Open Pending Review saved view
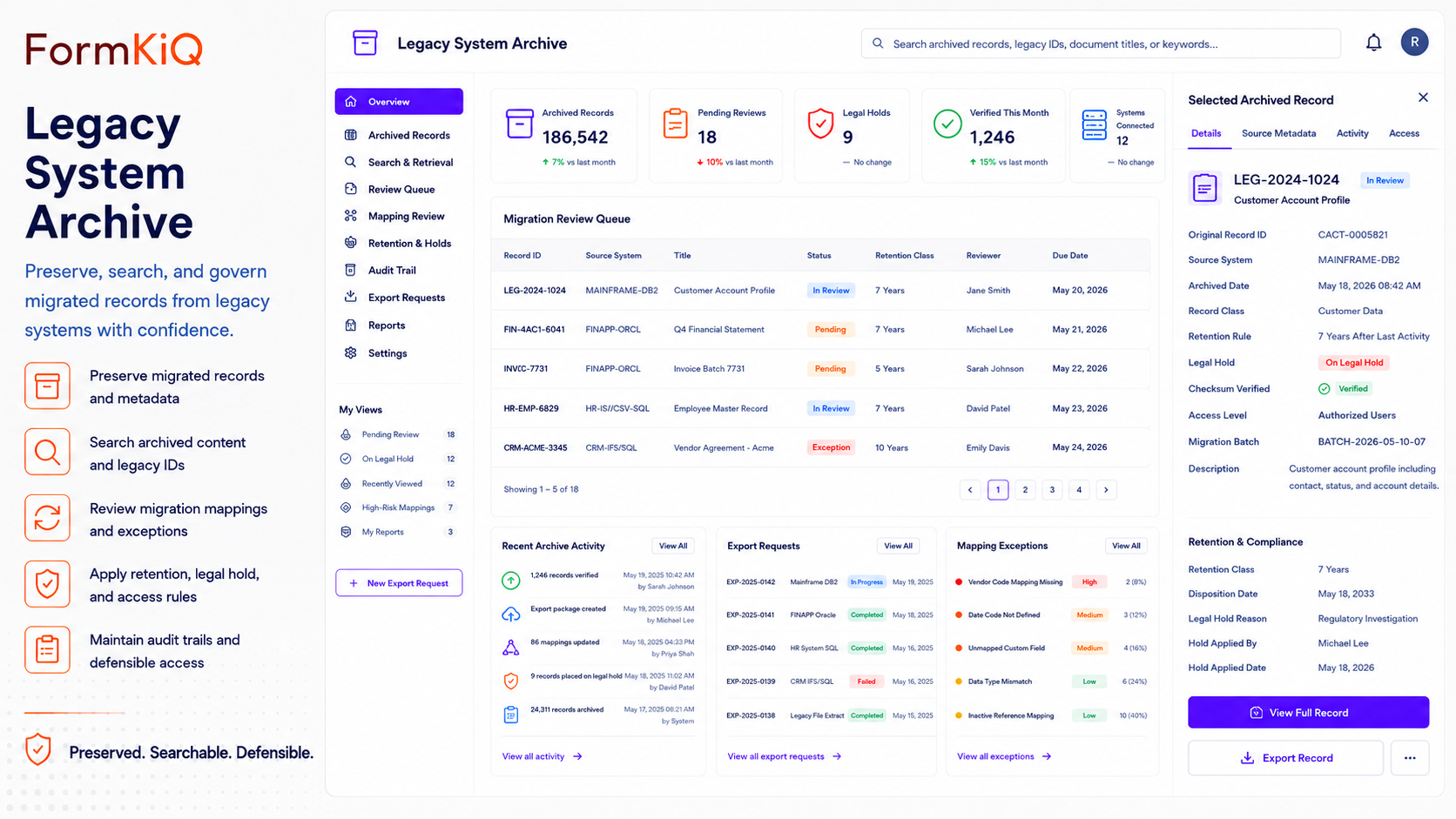 point(398,434)
